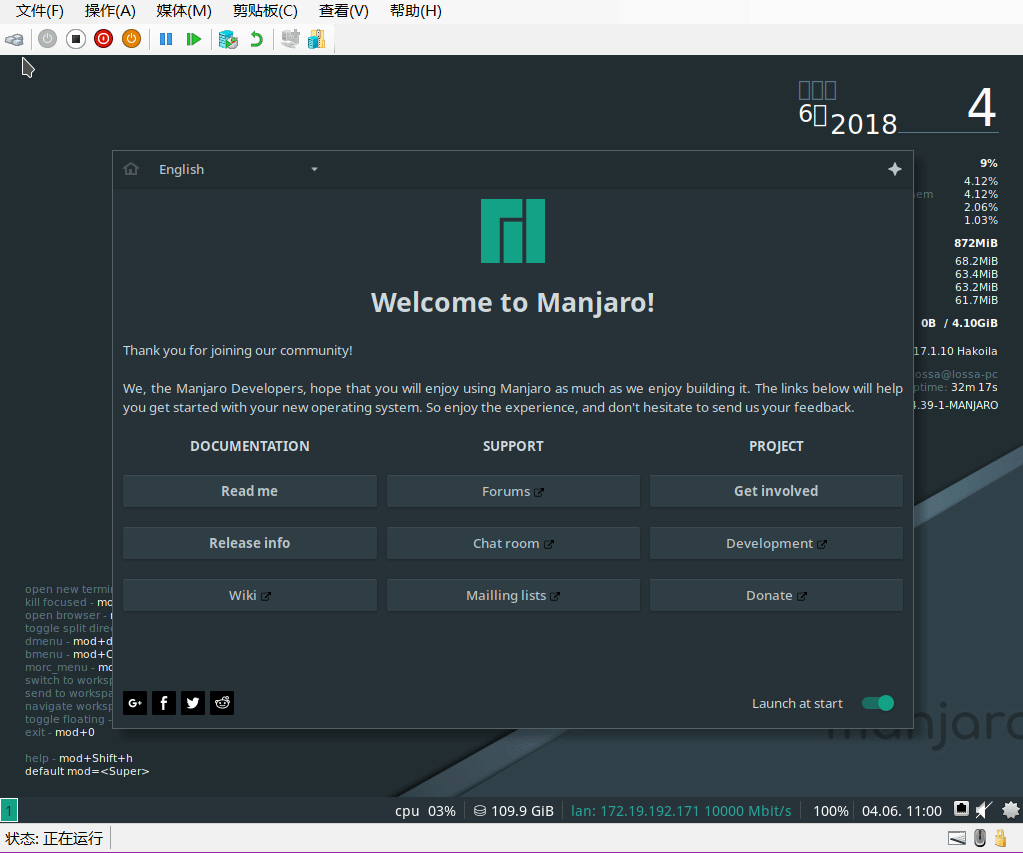Open the Read me button
Screen dimensions: 1023x853
point(250,491)
